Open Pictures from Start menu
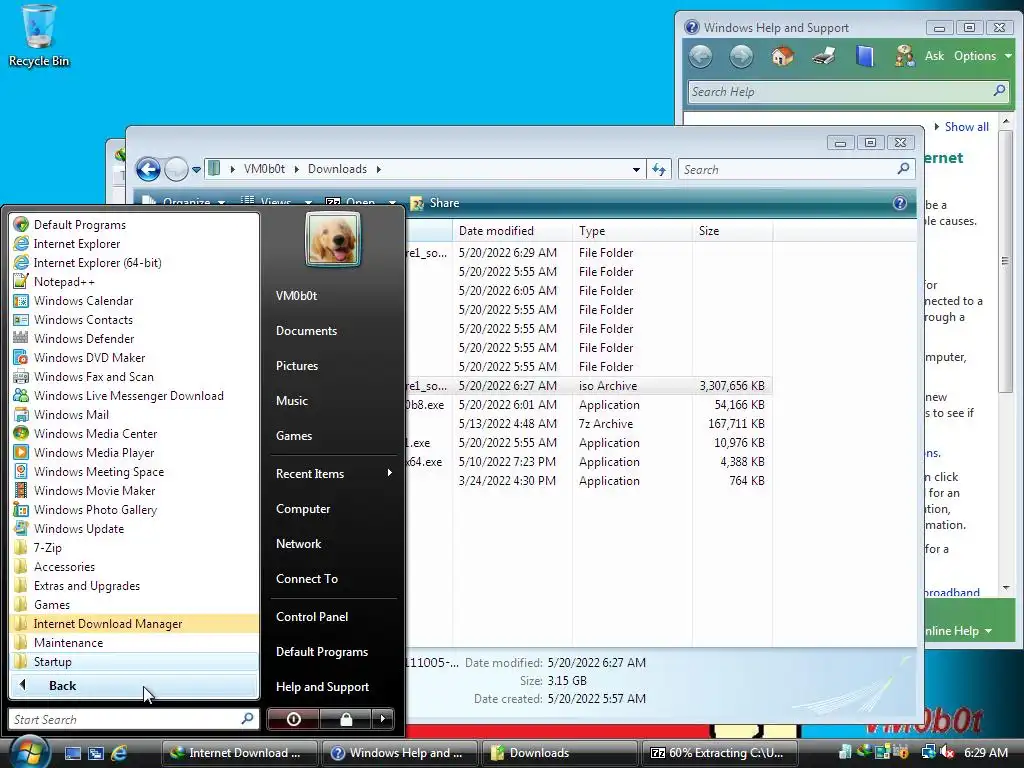Viewport: 1024px width, 768px height. point(297,366)
